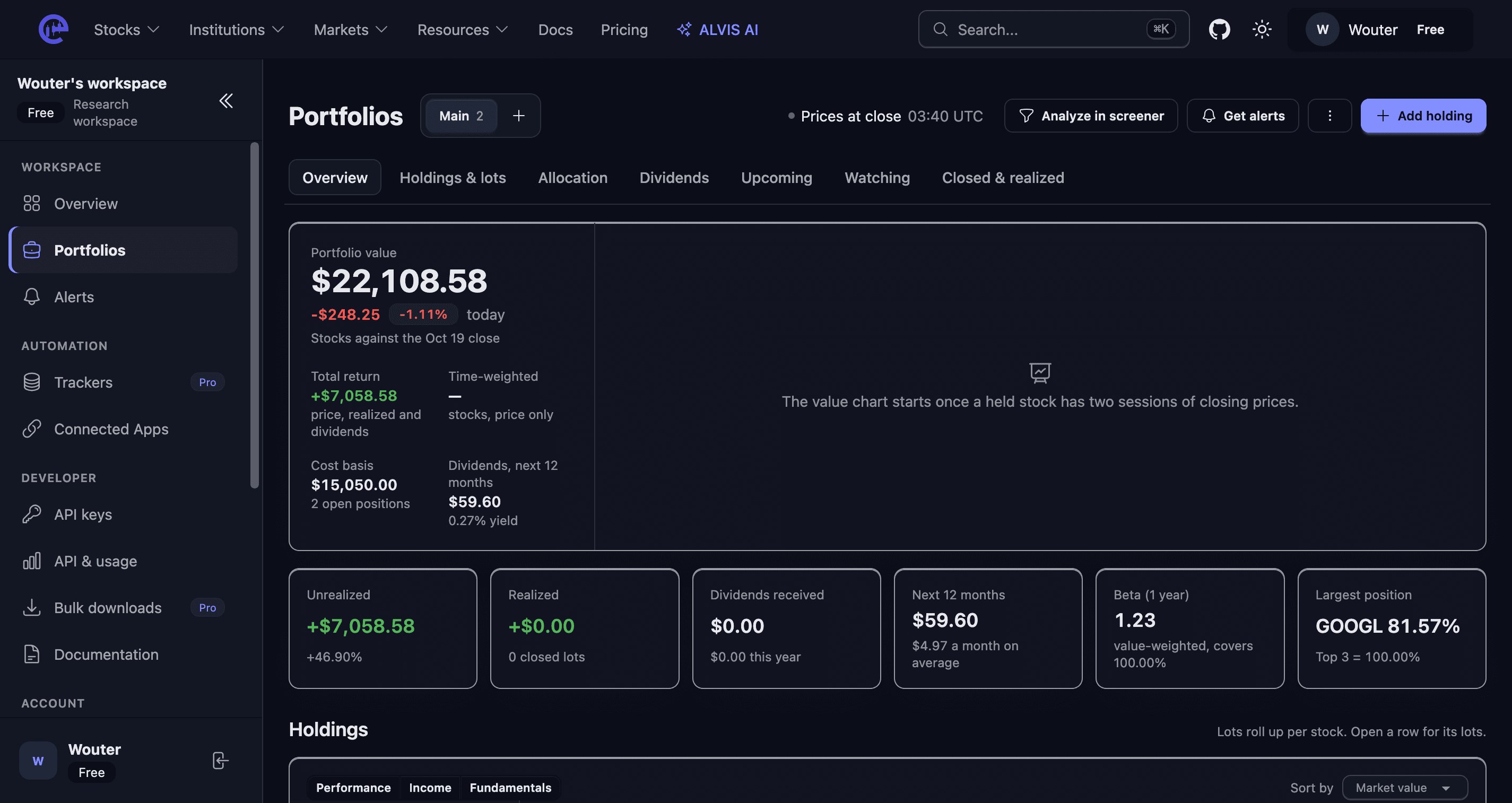Viewport: 1512px width, 803px height.
Task: Select the Fundamentals holdings view
Action: [x=510, y=787]
